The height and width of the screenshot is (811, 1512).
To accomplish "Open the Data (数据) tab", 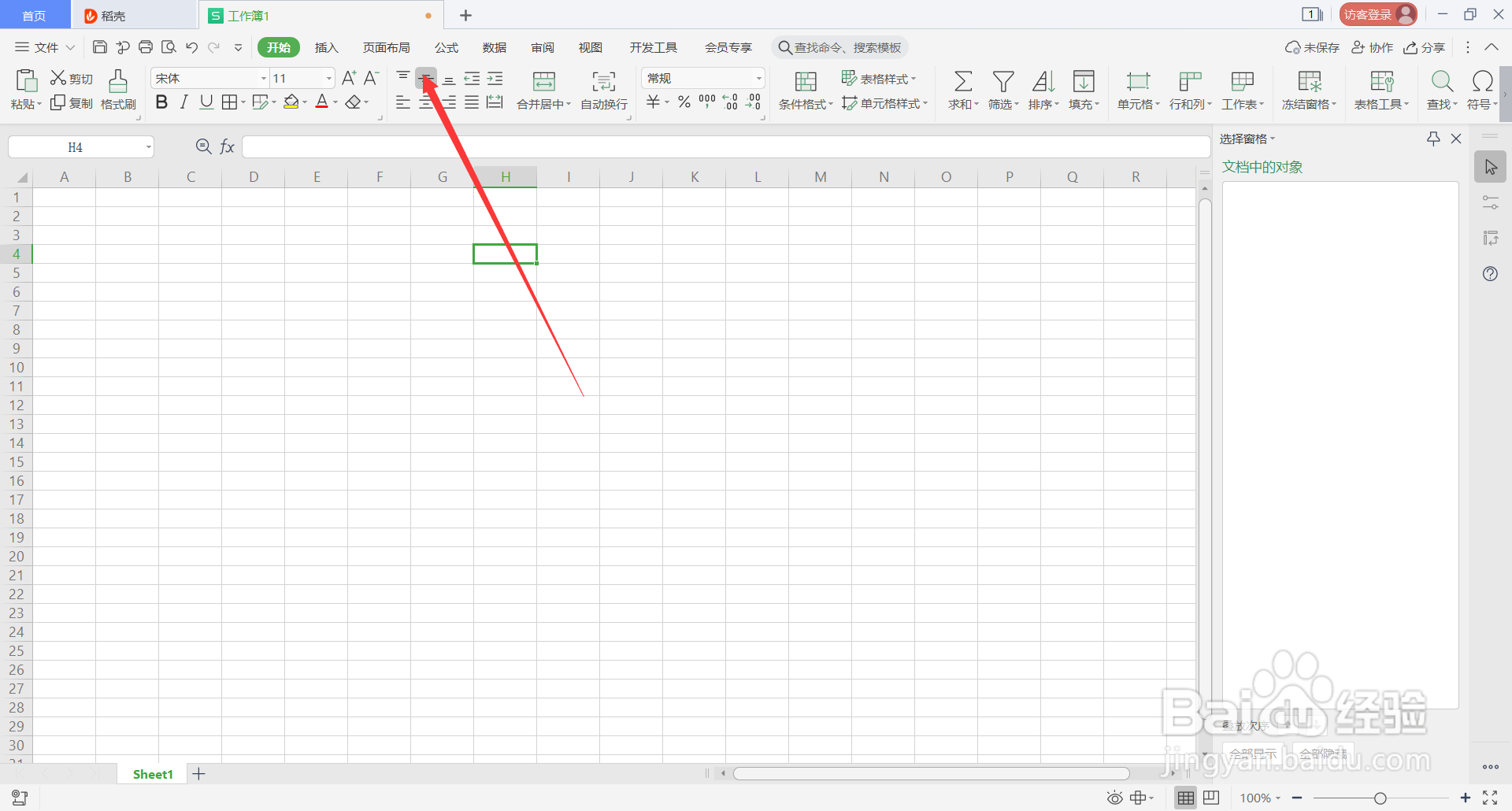I will 495,47.
